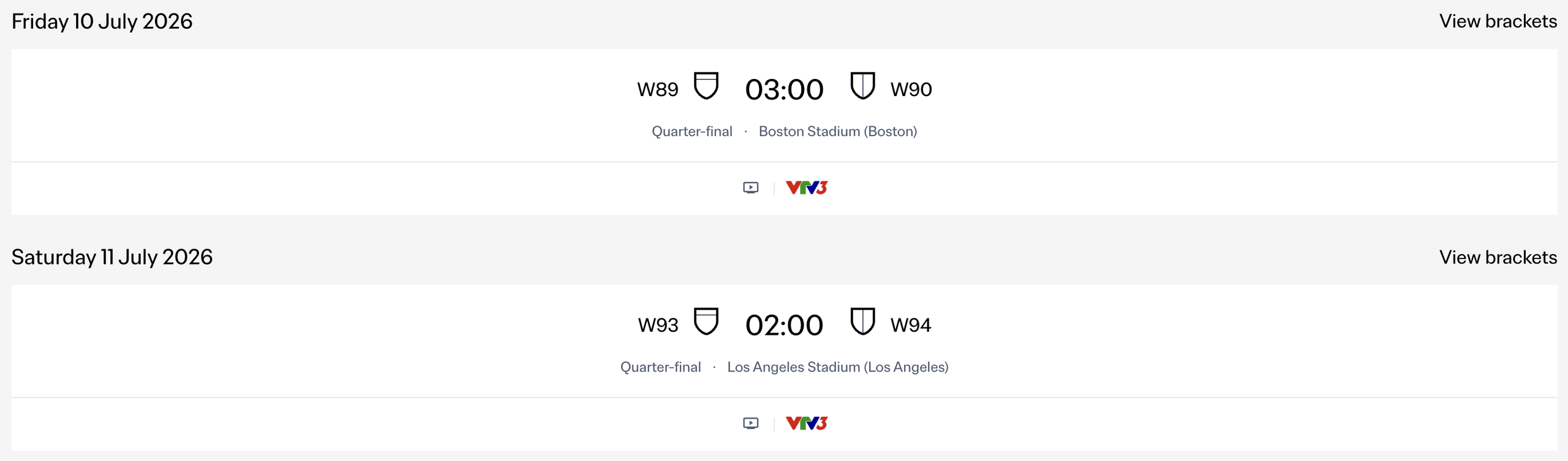Open View brackets for Friday 10 July
Screen dimensions: 1568x461
(x=1498, y=21)
